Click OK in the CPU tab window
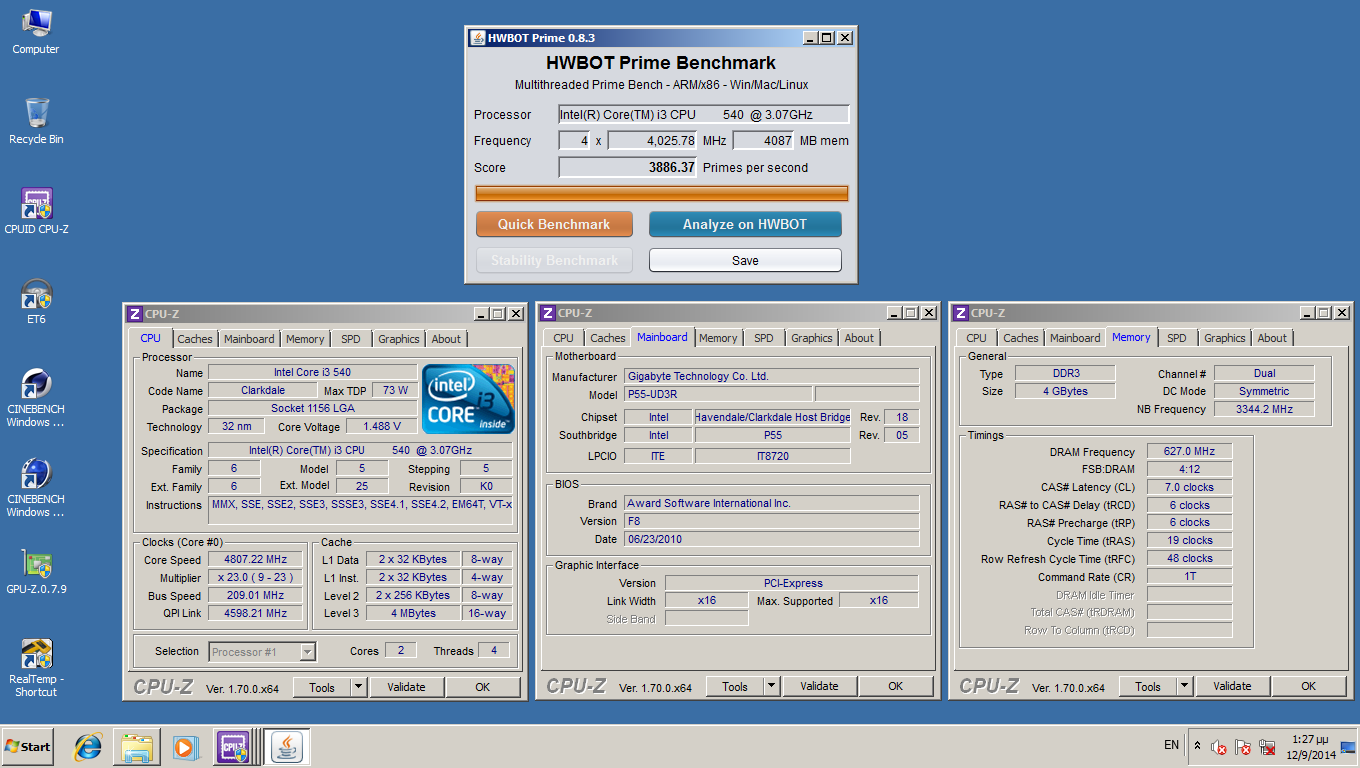This screenshot has width=1360, height=768. [x=482, y=687]
